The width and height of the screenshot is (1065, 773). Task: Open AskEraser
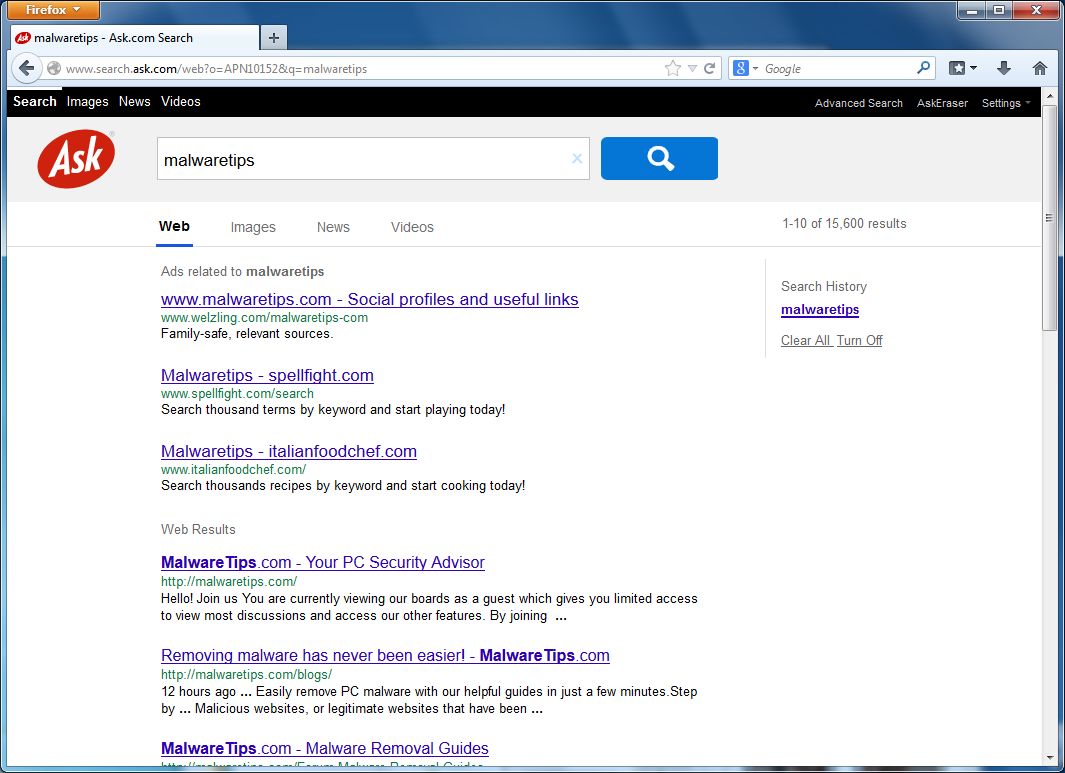942,103
